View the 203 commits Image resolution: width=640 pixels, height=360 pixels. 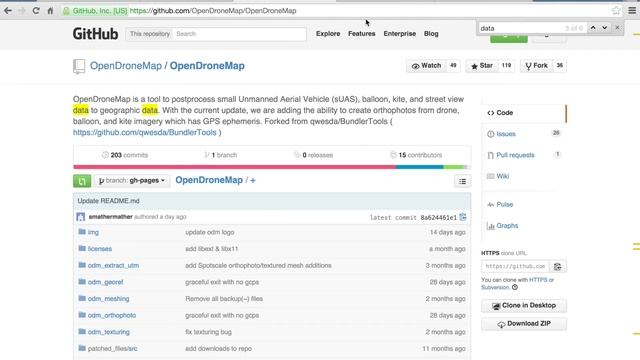tap(125, 155)
